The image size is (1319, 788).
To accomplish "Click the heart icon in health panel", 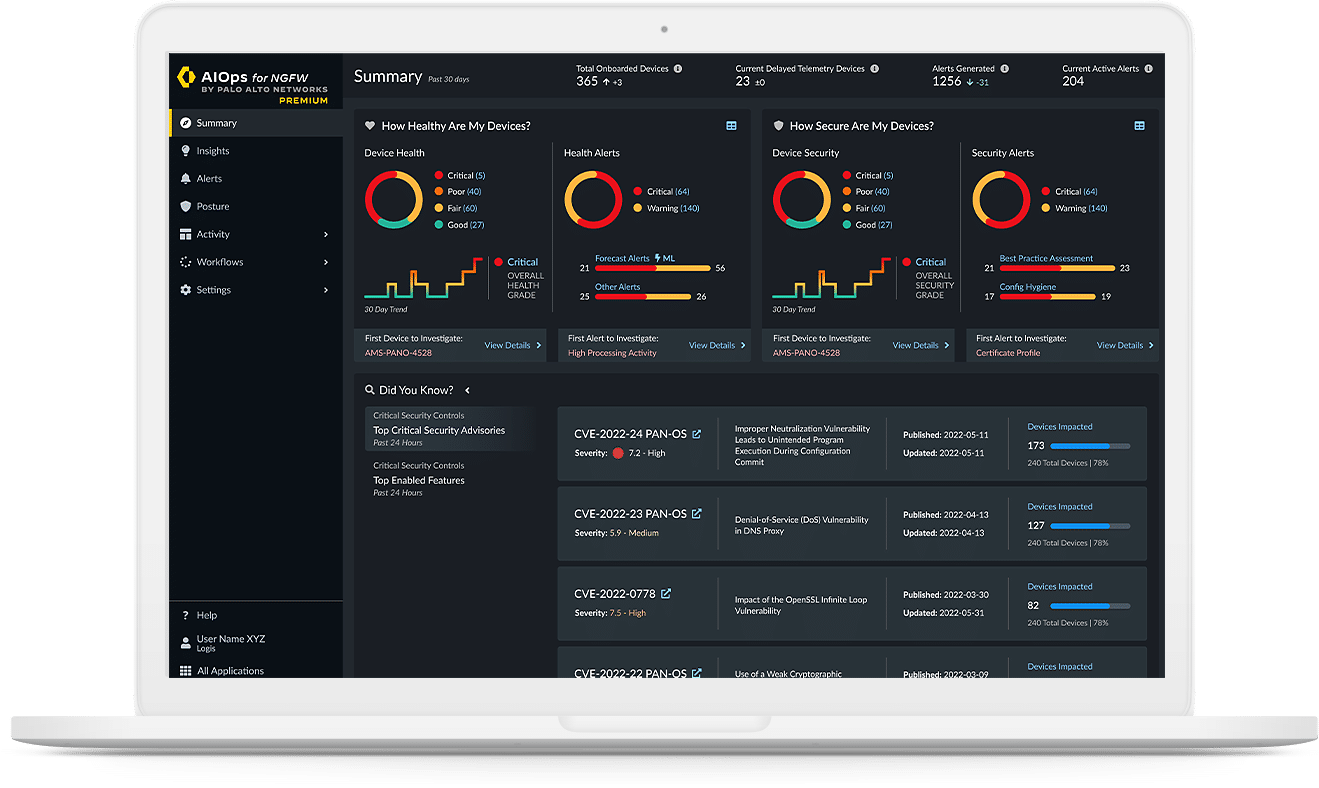I will point(370,126).
